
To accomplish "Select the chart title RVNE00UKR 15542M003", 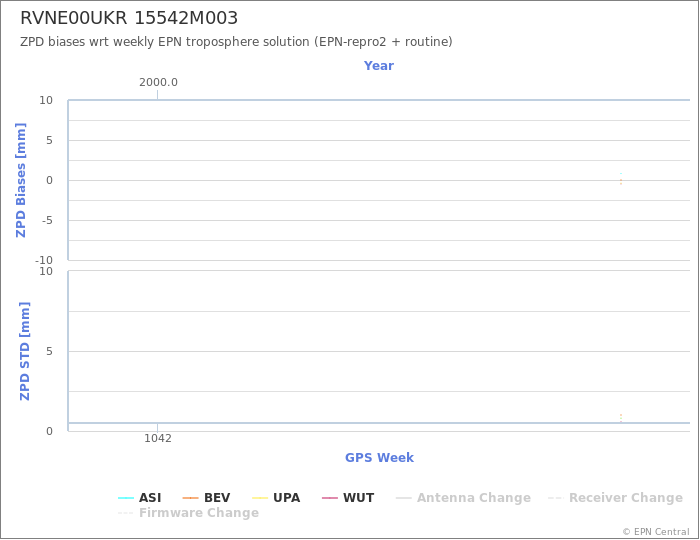I will pyautogui.click(x=129, y=18).
